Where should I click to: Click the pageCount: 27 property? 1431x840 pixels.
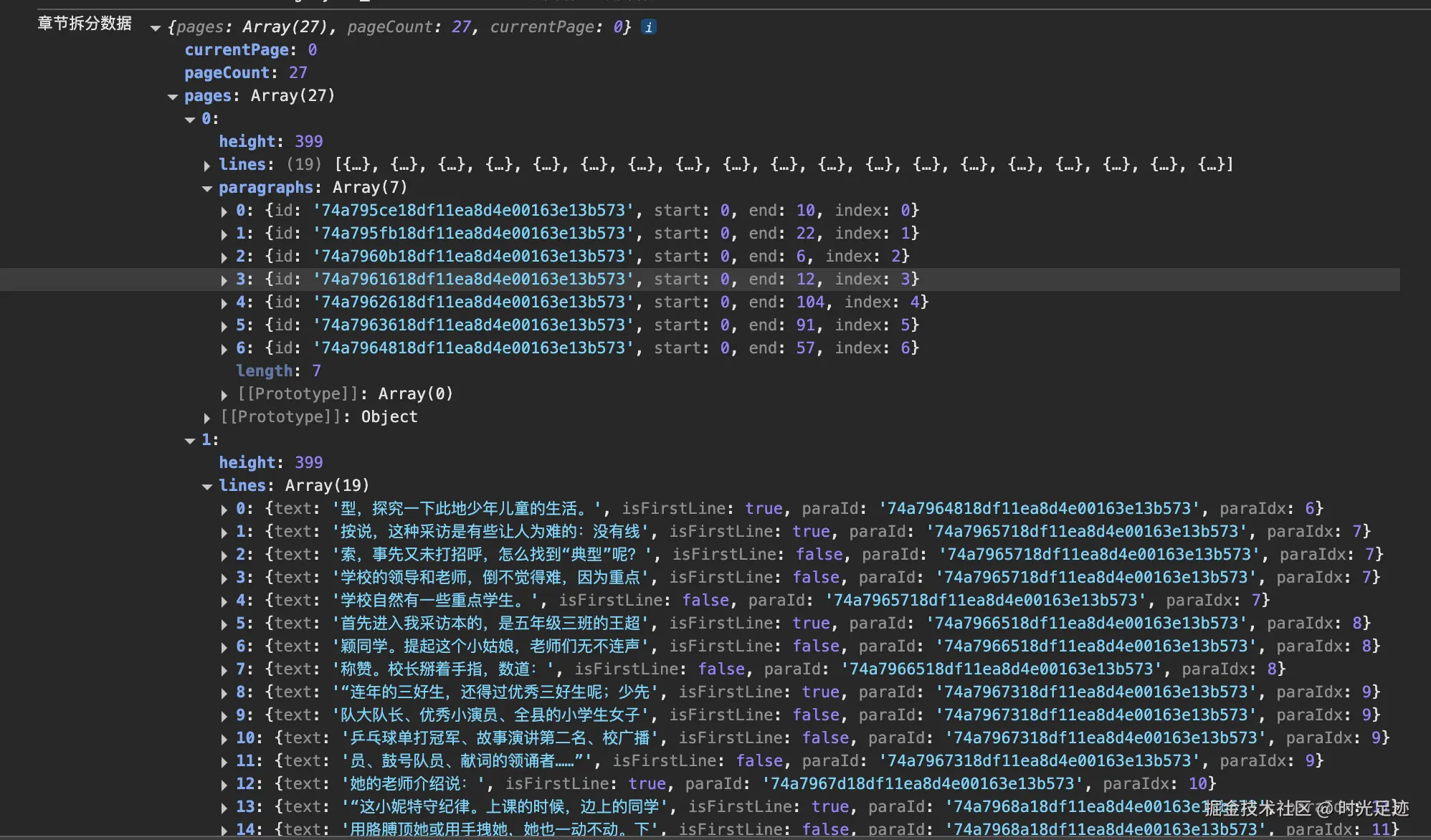pos(245,73)
